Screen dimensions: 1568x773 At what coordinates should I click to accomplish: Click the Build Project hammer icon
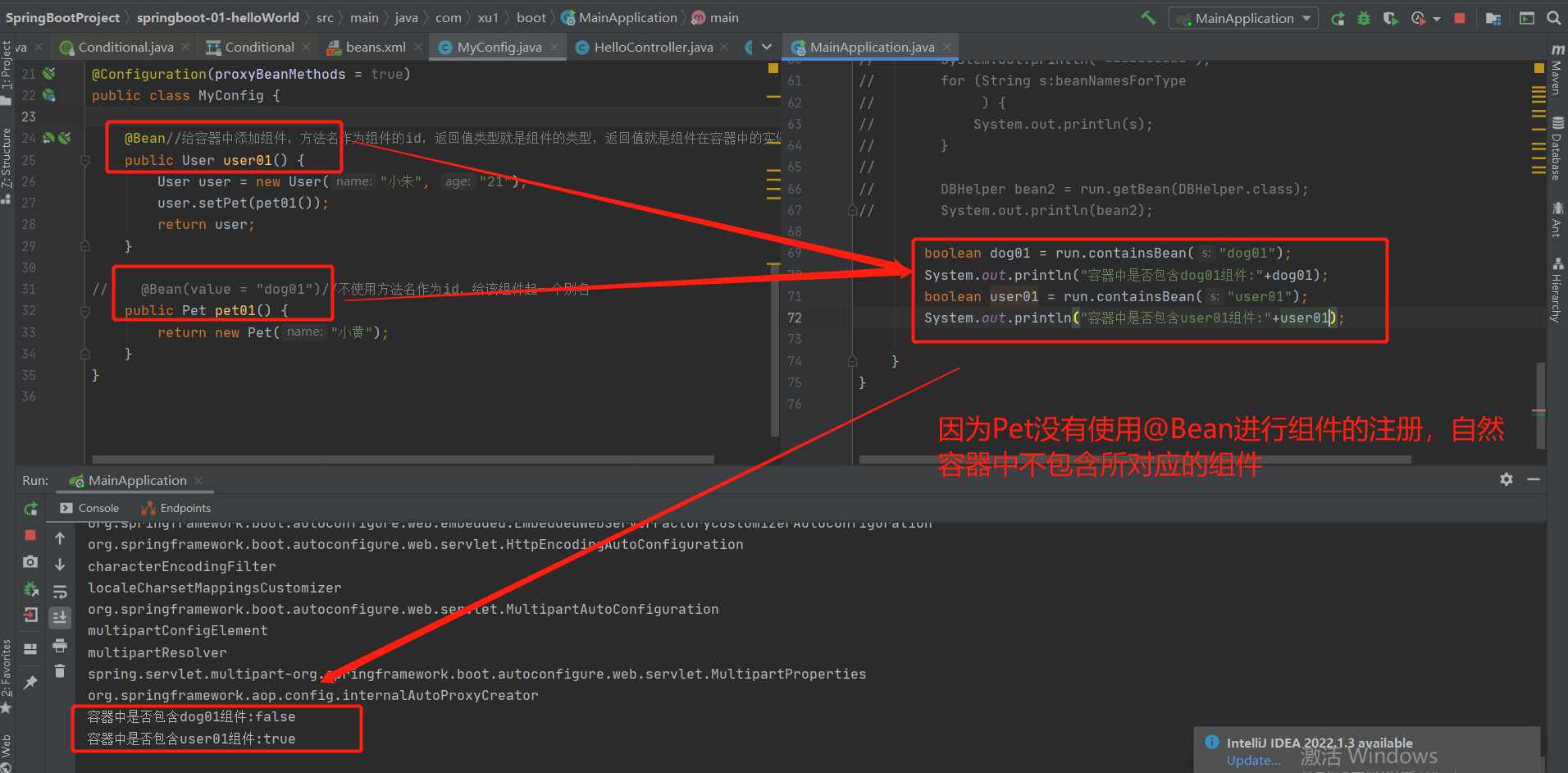click(x=1148, y=17)
